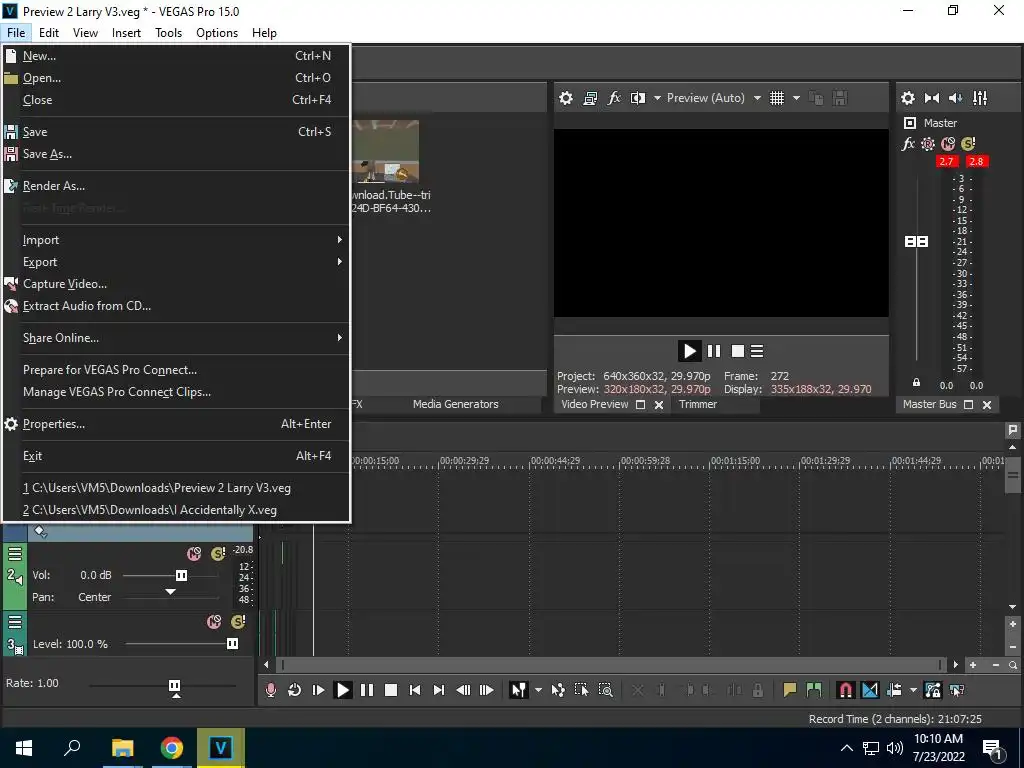The image size is (1024, 768).
Task: Expand the Export submenu
Action: point(176,262)
